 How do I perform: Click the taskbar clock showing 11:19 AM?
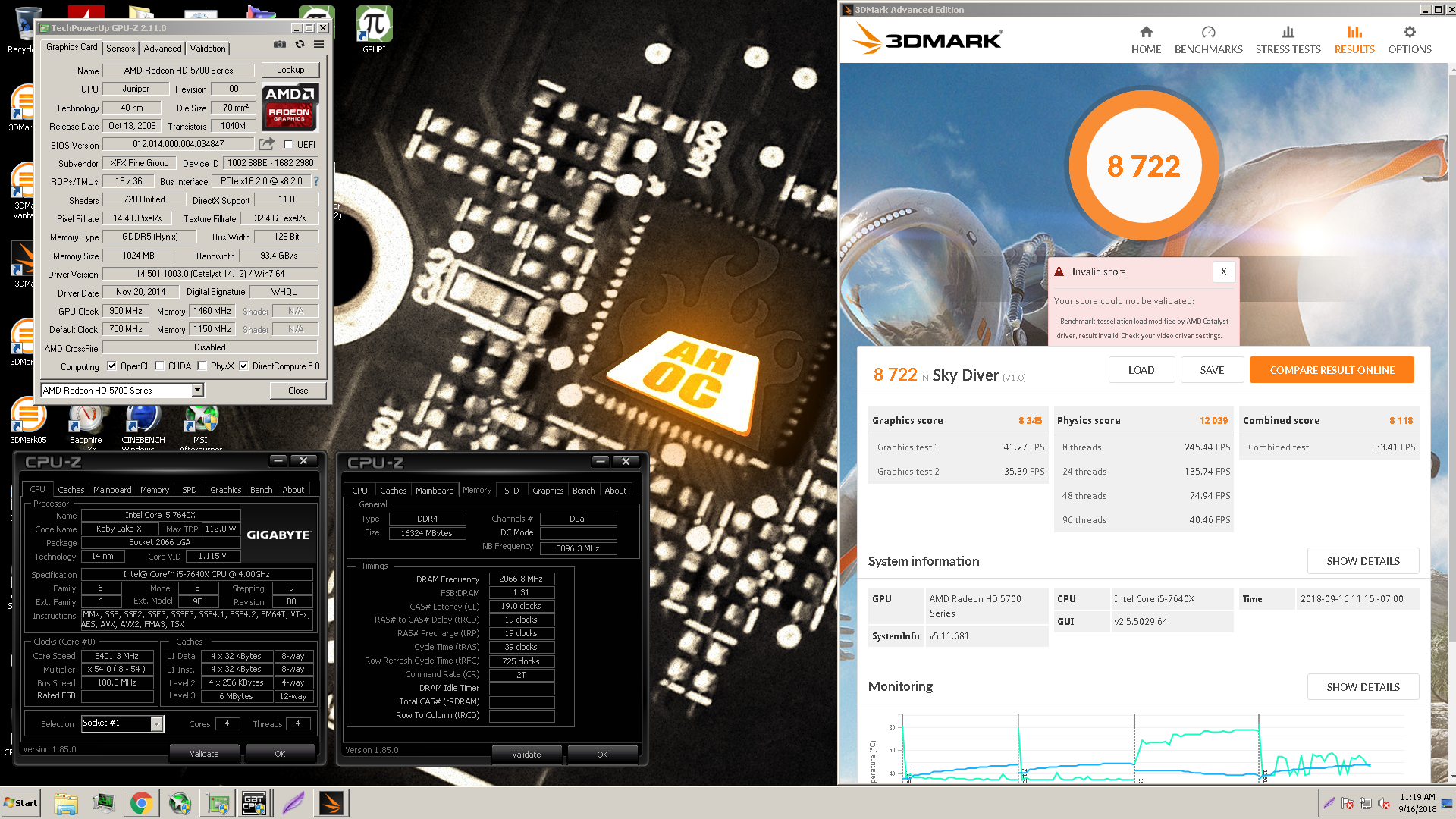coord(1417,803)
